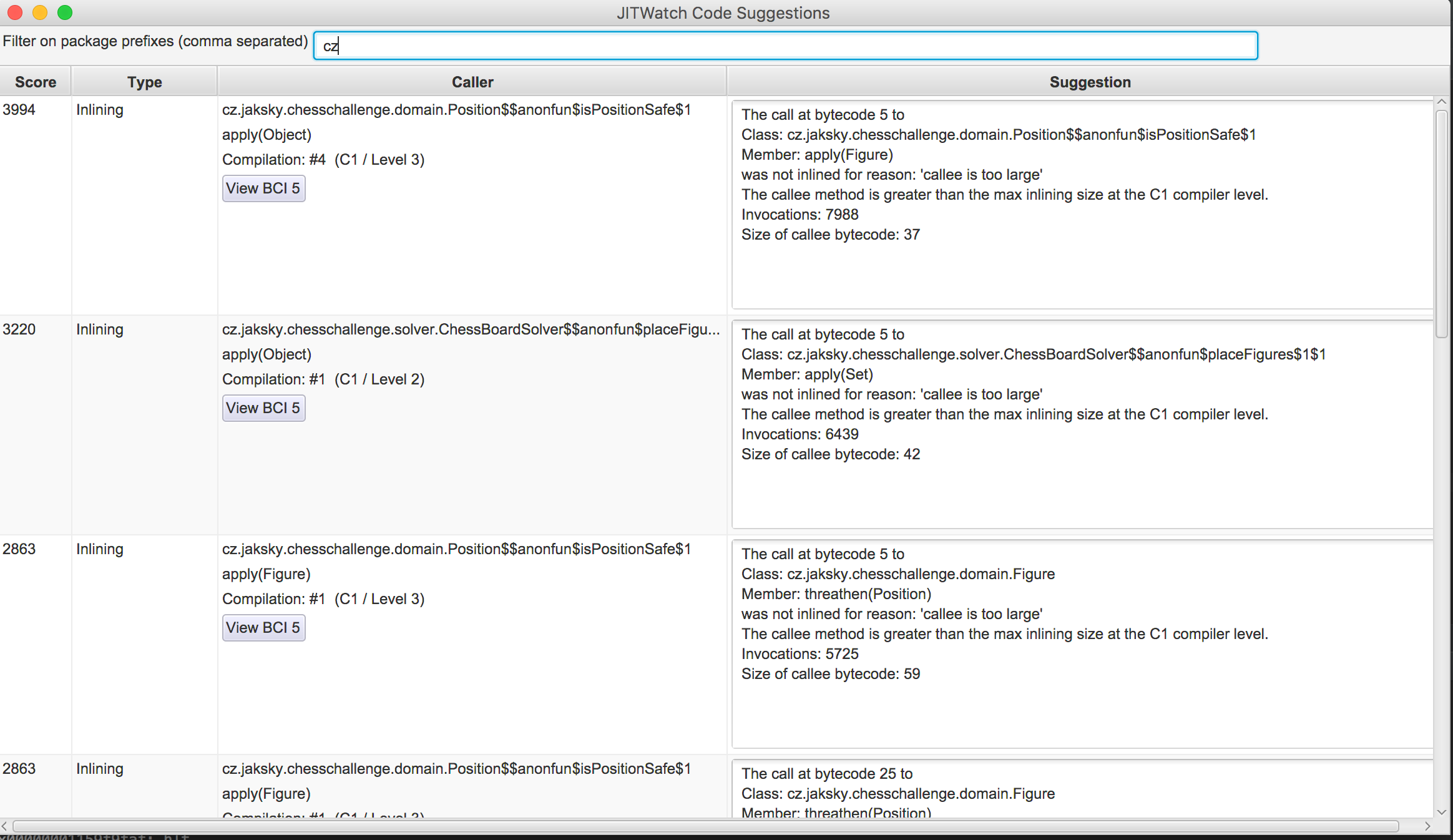The width and height of the screenshot is (1453, 840).
Task: Click the vertical scrollbar down arrow
Action: point(1442,812)
